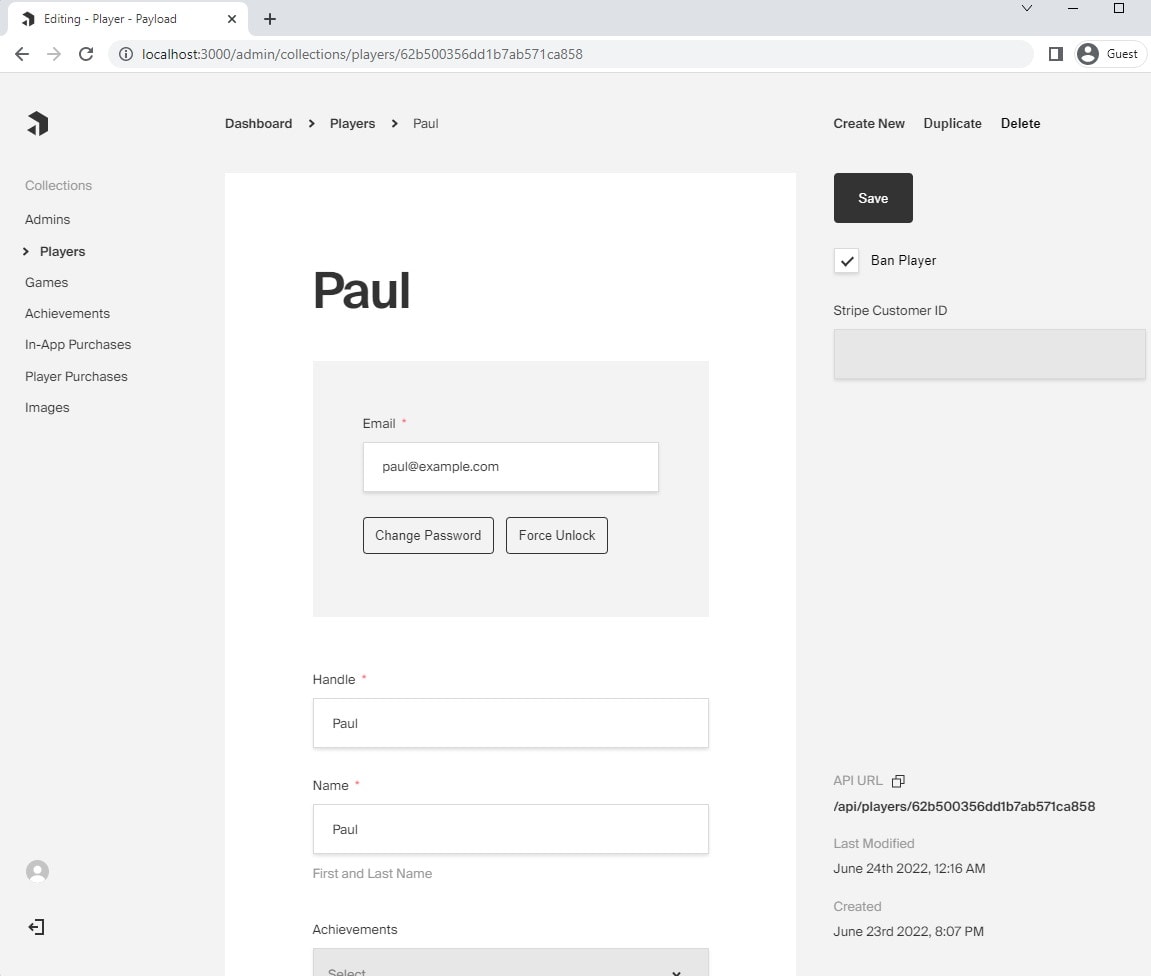Screen dimensions: 1151x976
Task: Go to Players breadcrumb link
Action: coord(352,123)
